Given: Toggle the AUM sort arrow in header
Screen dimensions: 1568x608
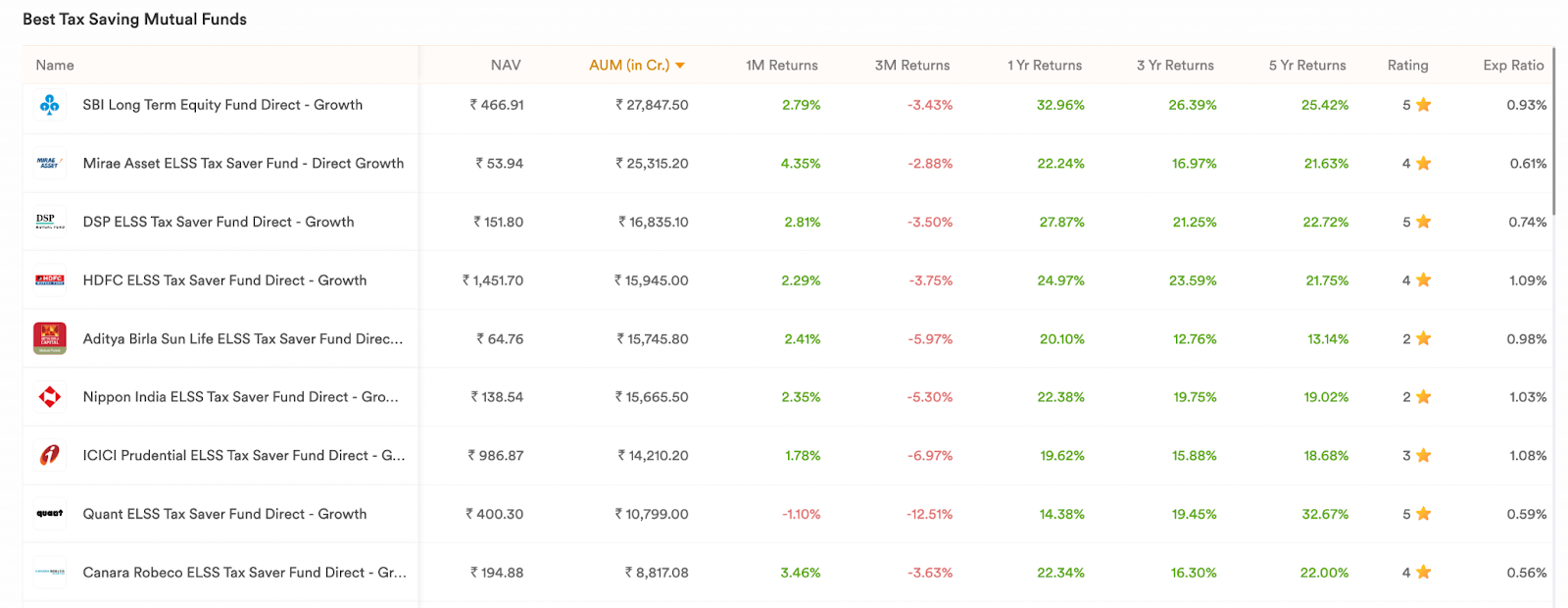Looking at the screenshot, I should click(x=680, y=66).
